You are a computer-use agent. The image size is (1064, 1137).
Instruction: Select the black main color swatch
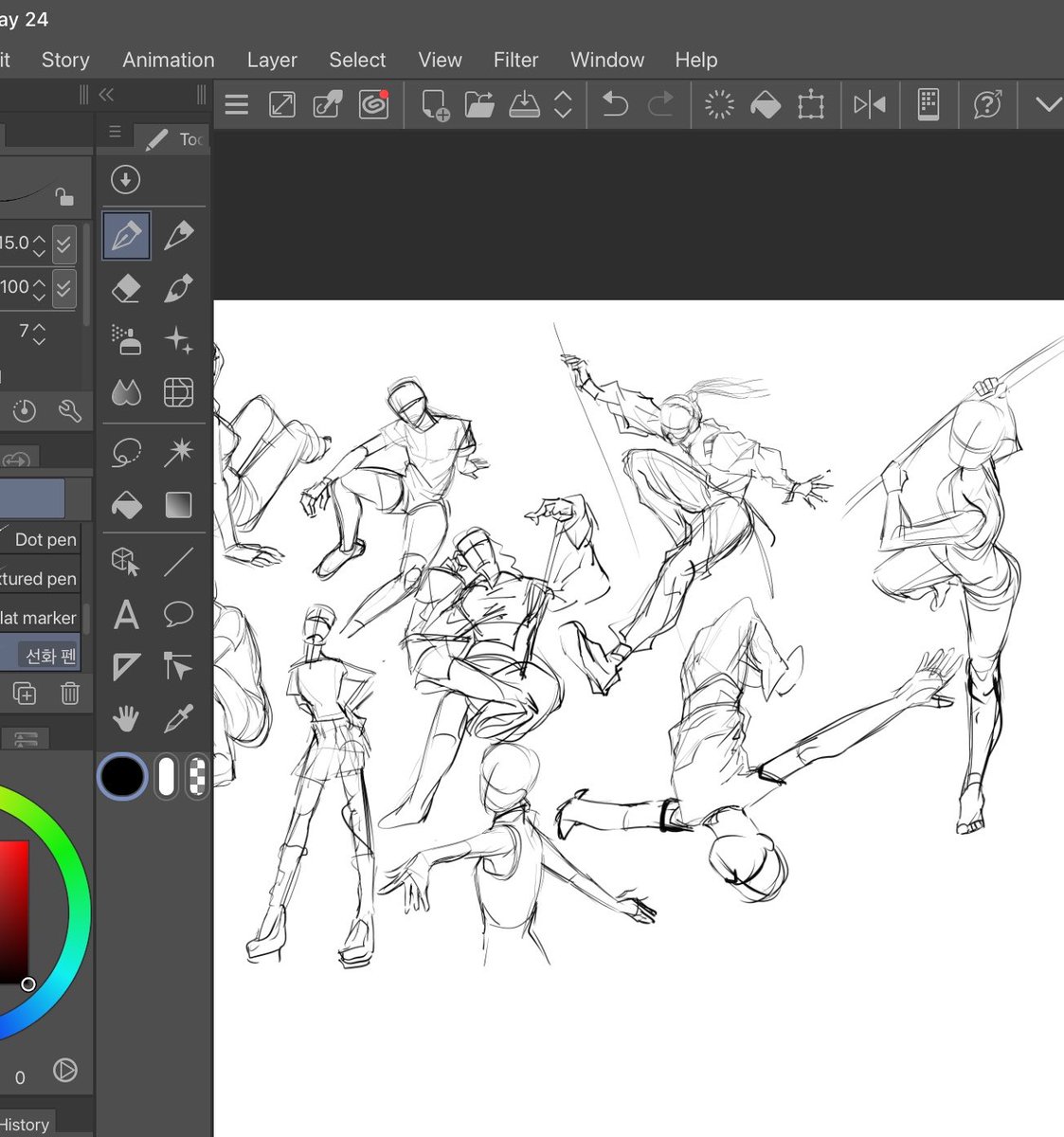(122, 778)
